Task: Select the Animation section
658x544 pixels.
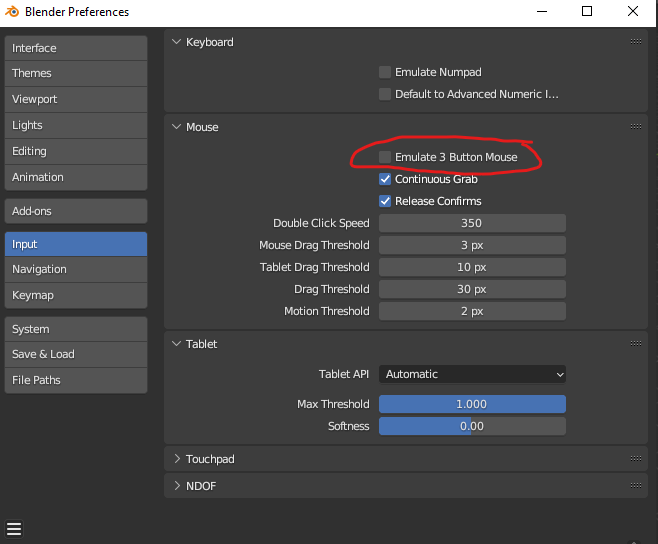Action: tap(76, 178)
